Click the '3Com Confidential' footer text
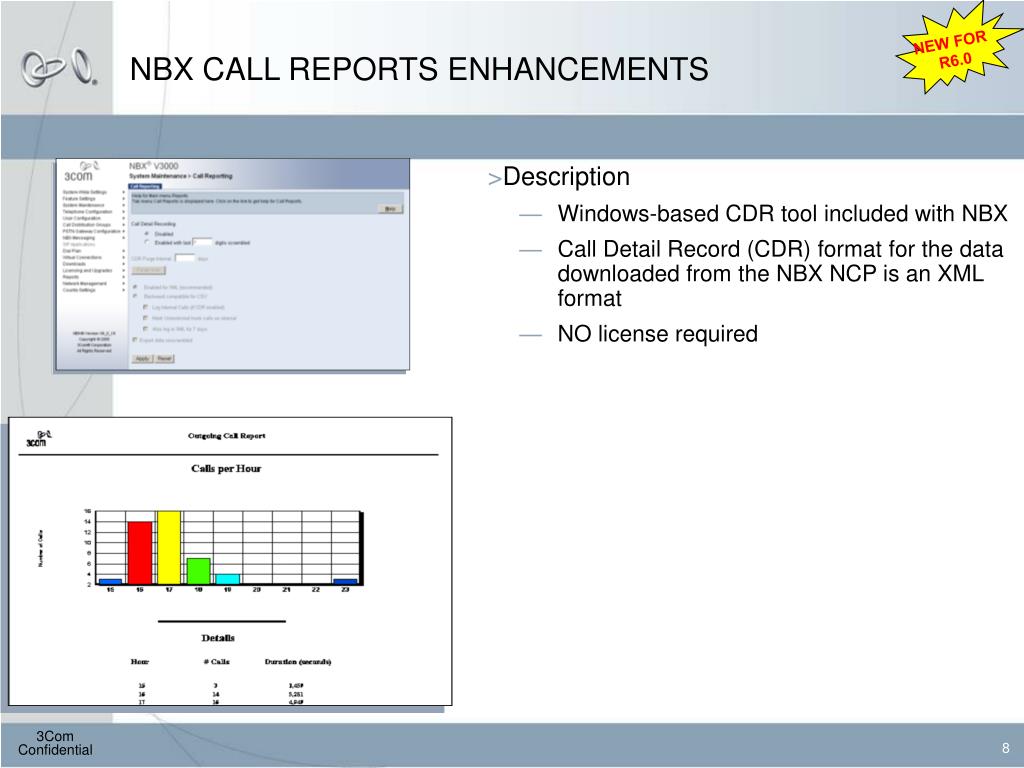This screenshot has height=768, width=1024. pos(55,743)
